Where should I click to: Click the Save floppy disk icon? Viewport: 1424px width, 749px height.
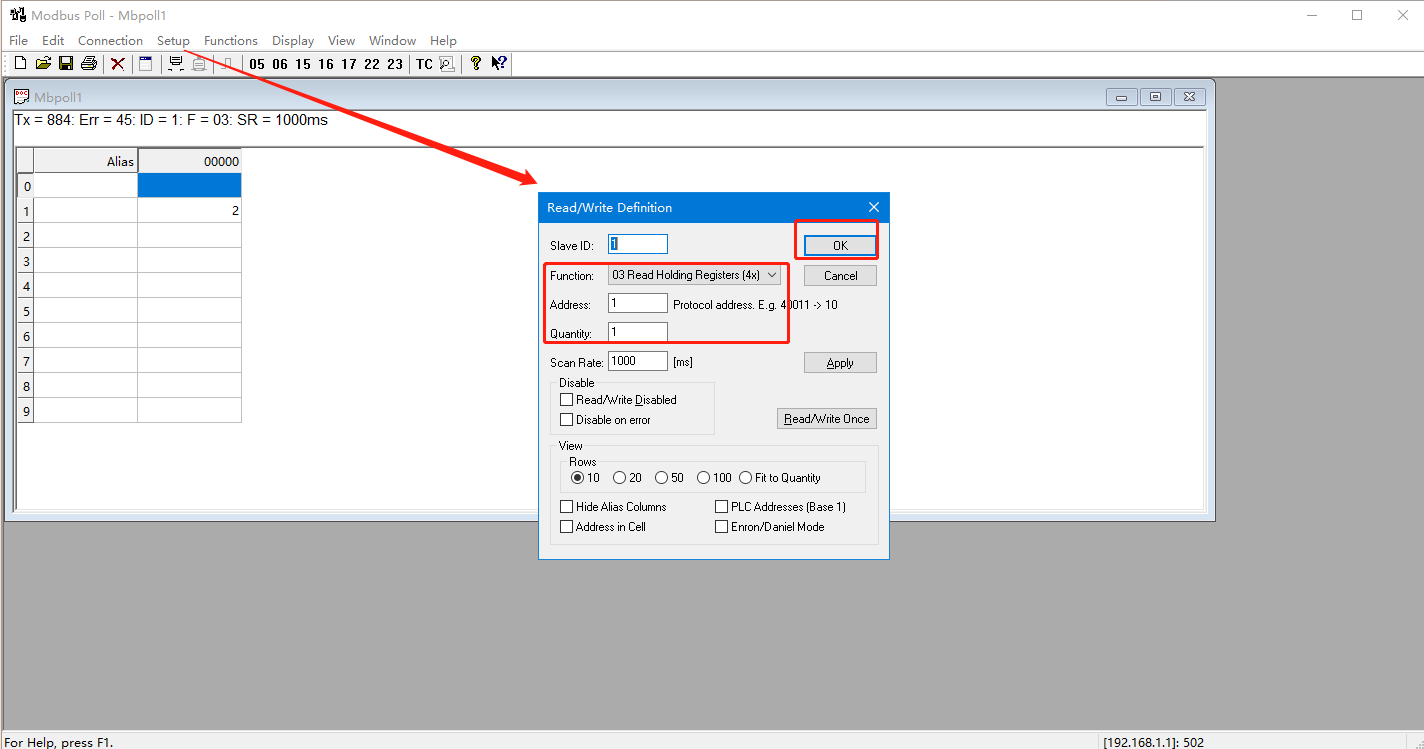66,64
